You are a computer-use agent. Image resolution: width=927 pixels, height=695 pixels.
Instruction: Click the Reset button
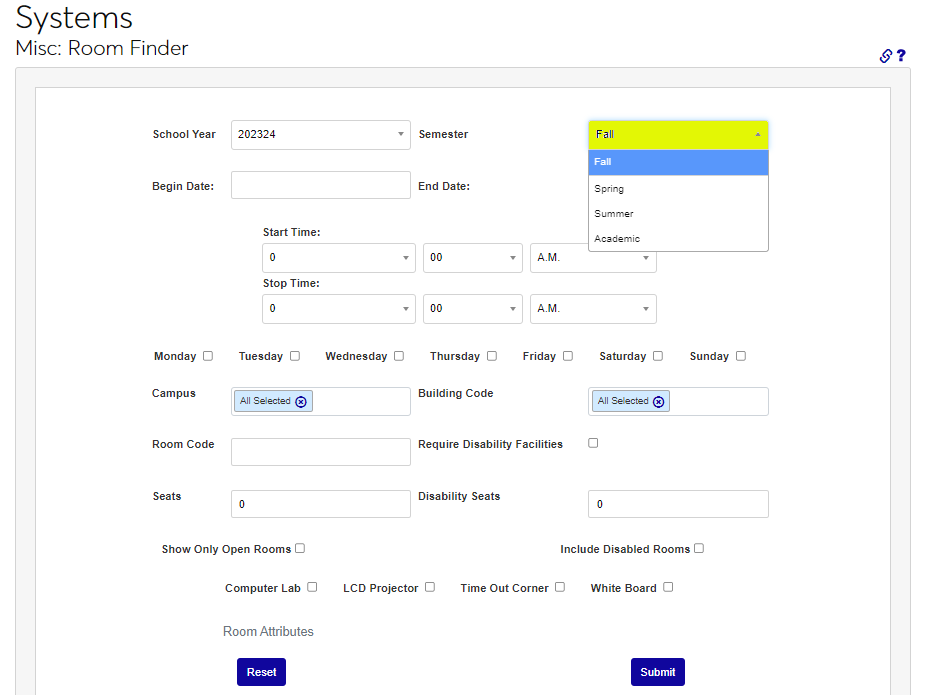[261, 672]
